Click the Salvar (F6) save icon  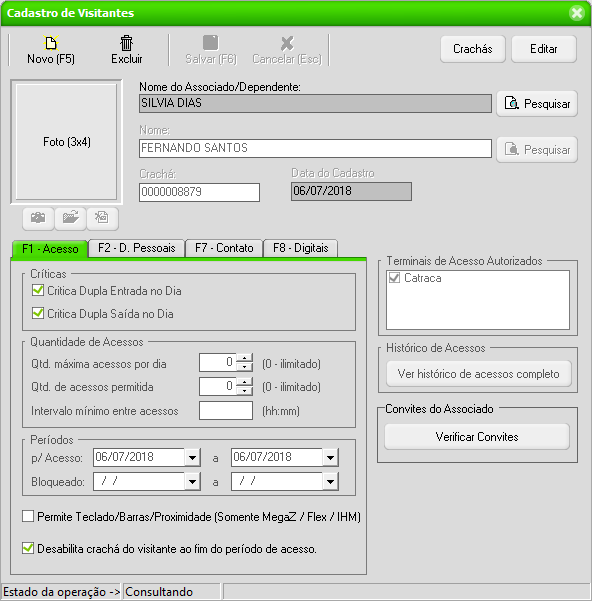(x=211, y=43)
